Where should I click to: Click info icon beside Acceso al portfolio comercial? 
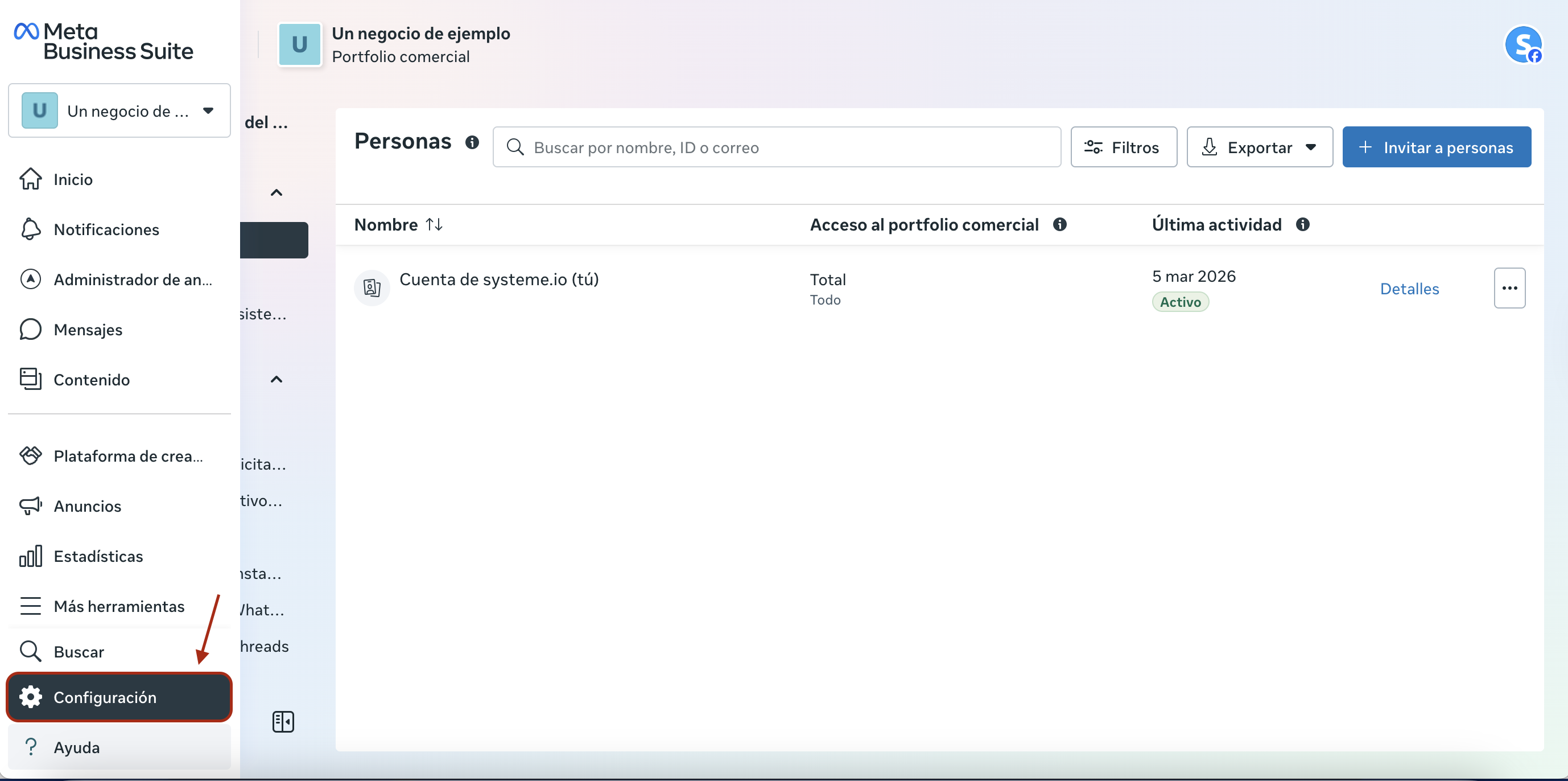(1059, 225)
